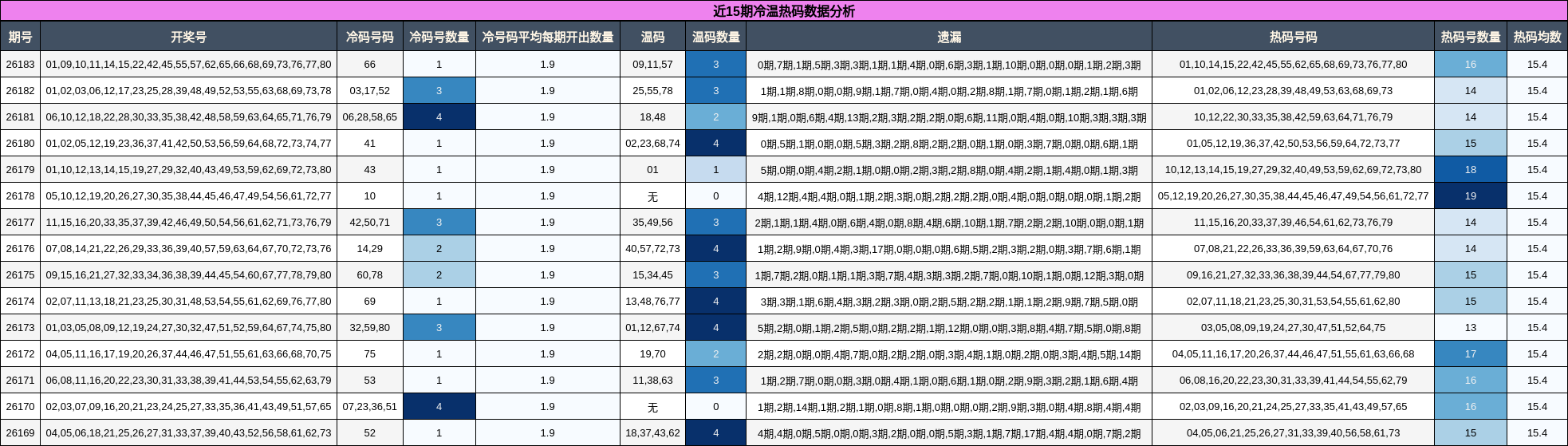Screen dimensions: 1568x446
Task: Click the 温码数量 column header
Action: tap(715, 37)
